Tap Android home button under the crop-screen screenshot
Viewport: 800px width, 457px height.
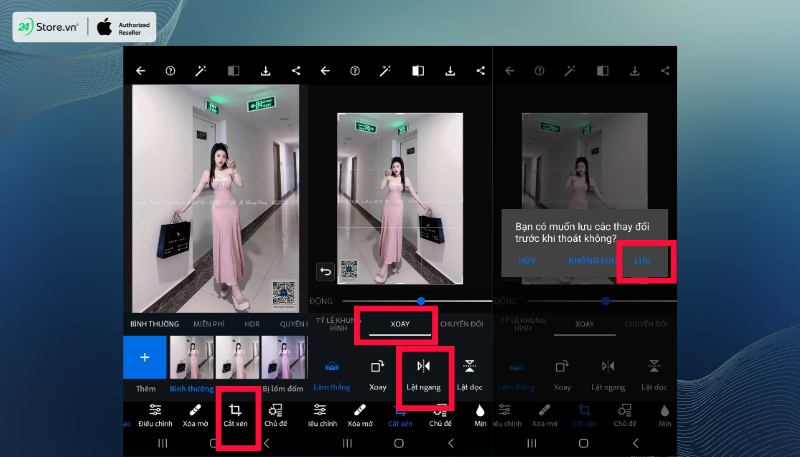click(x=398, y=443)
